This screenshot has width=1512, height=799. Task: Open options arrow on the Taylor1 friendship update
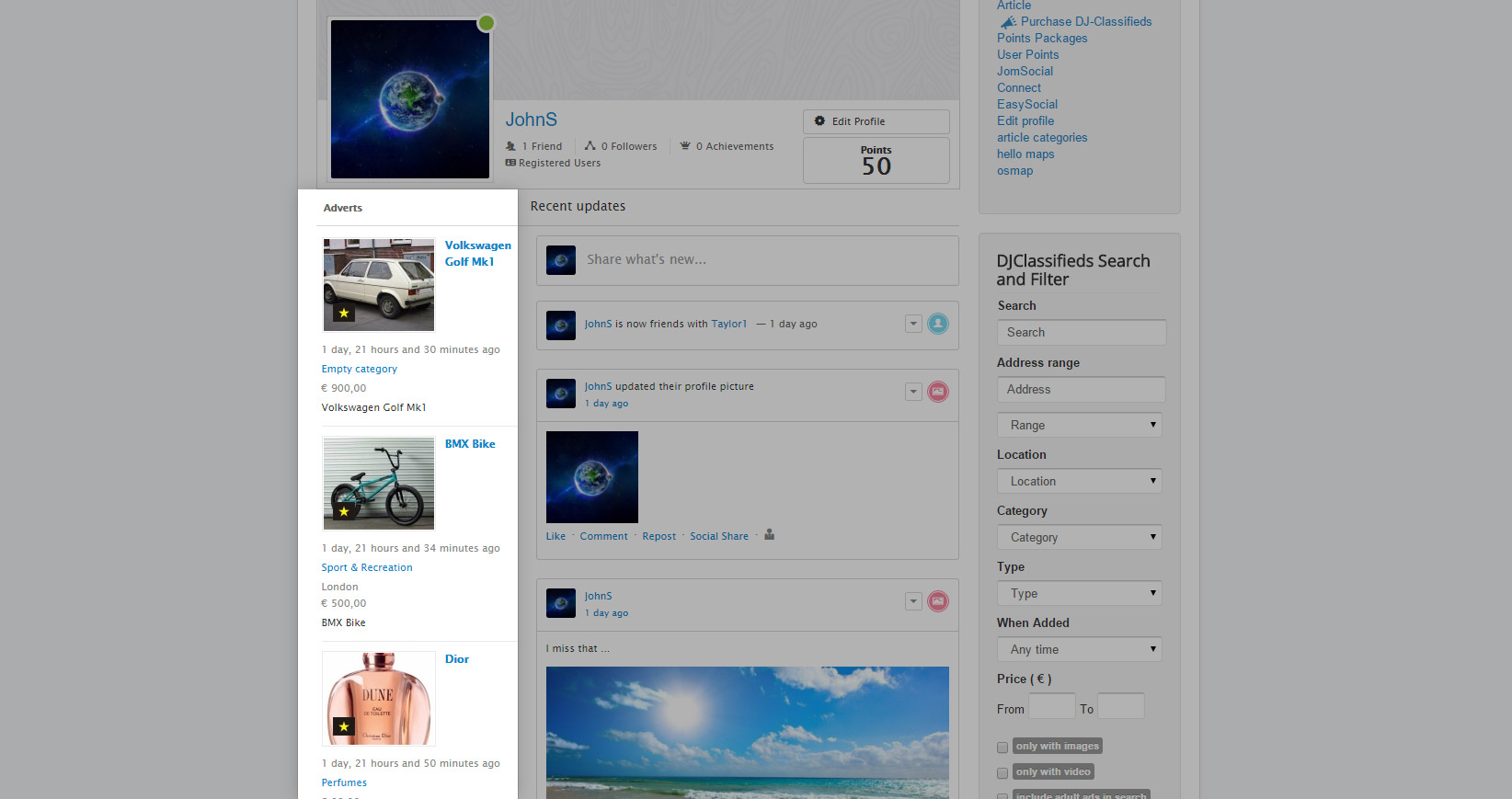click(913, 324)
